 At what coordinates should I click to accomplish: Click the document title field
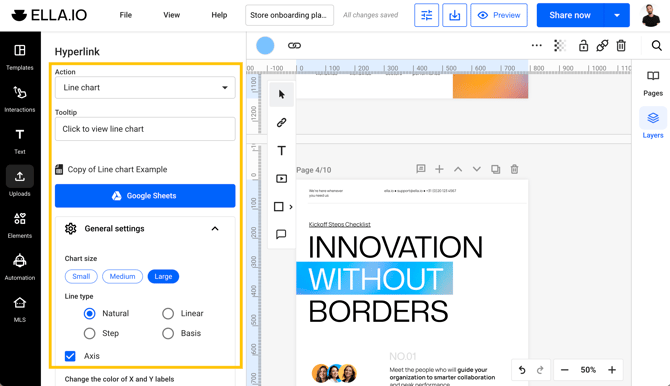[289, 15]
